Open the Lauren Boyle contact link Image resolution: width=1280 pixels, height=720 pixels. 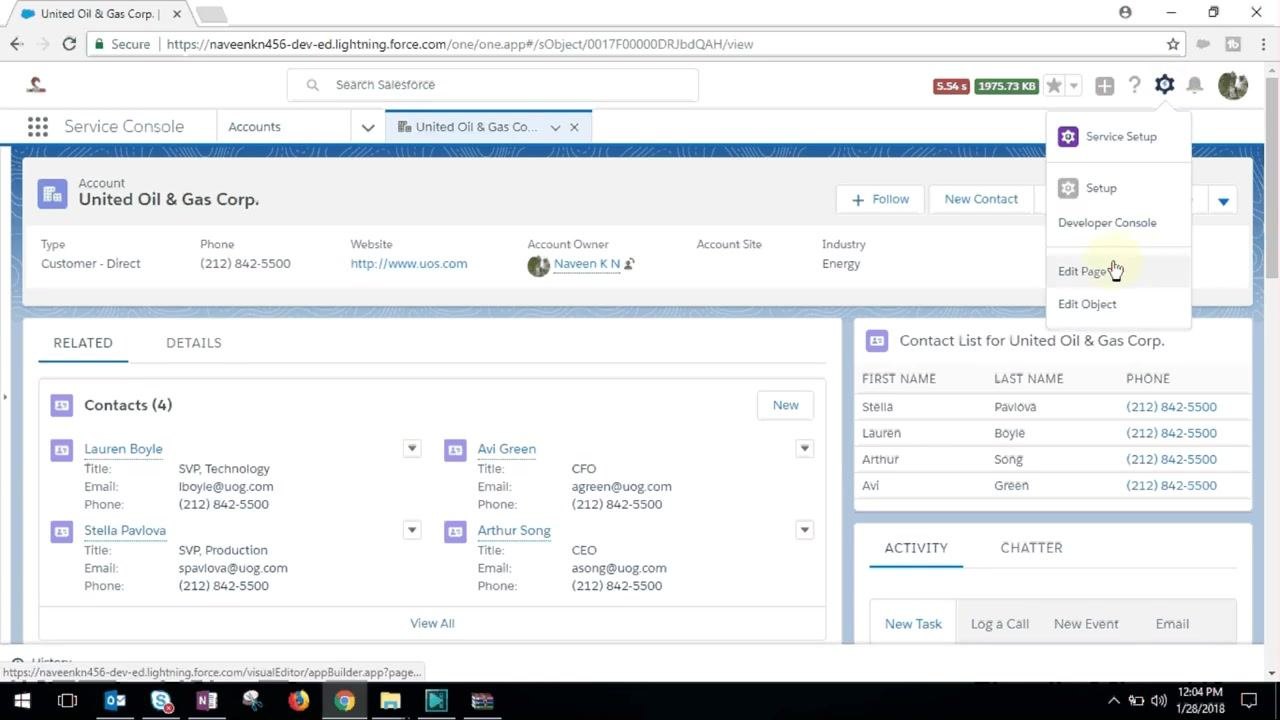(123, 449)
